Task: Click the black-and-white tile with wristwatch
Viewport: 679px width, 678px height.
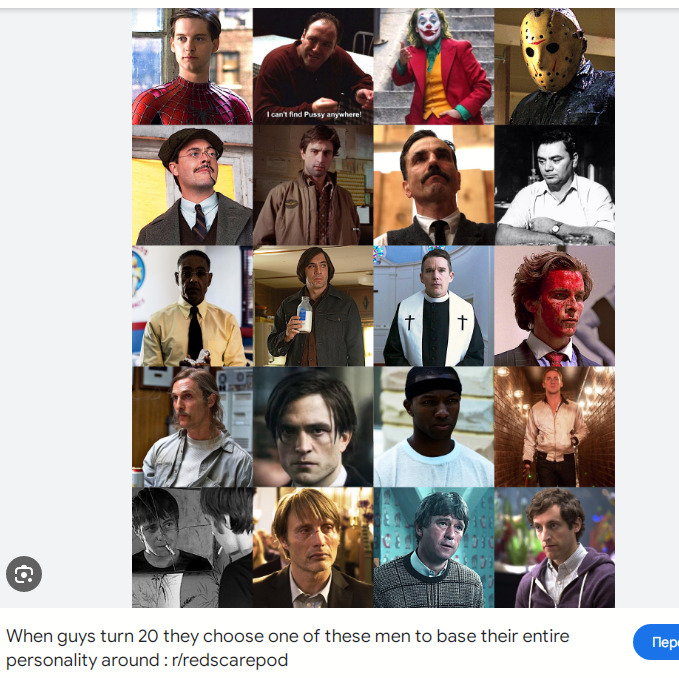Action: [x=555, y=185]
